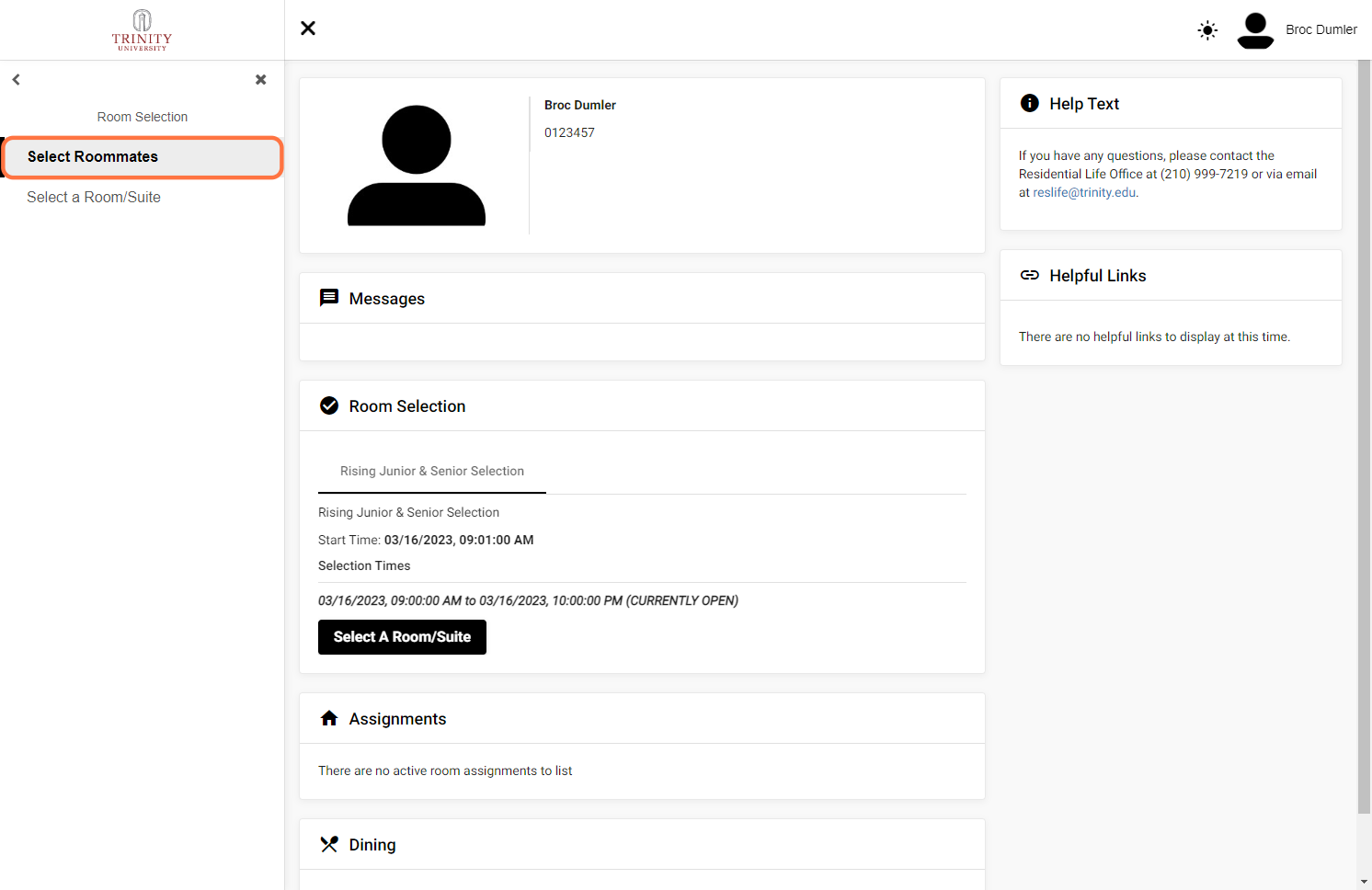Image resolution: width=1372 pixels, height=890 pixels.
Task: Click the Messages chat icon
Action: 329,298
